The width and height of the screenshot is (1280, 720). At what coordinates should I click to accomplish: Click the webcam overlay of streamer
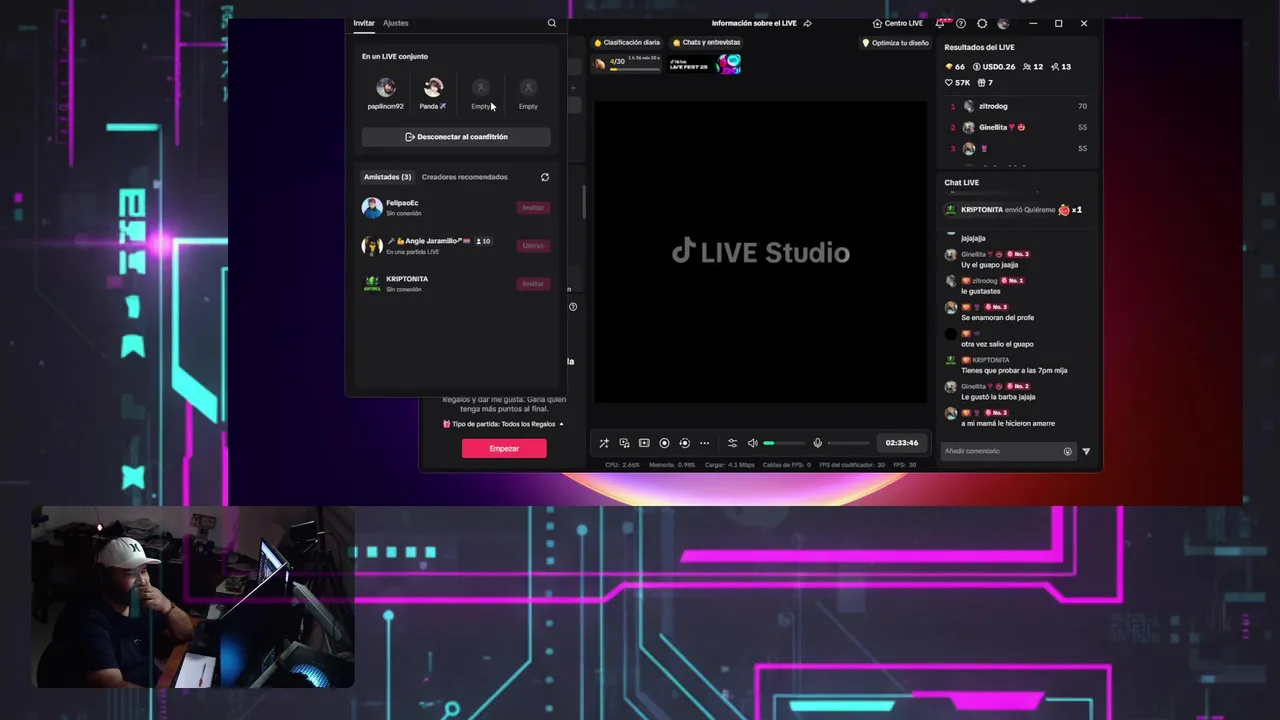pyautogui.click(x=193, y=597)
